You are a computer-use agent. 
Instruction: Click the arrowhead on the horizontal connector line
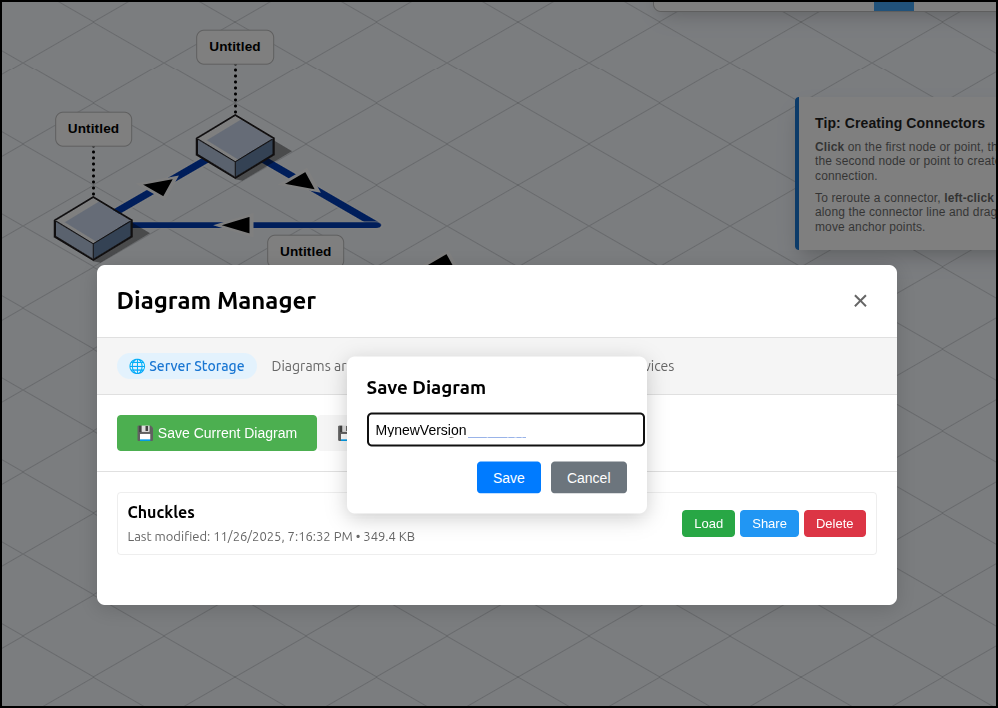coord(235,224)
